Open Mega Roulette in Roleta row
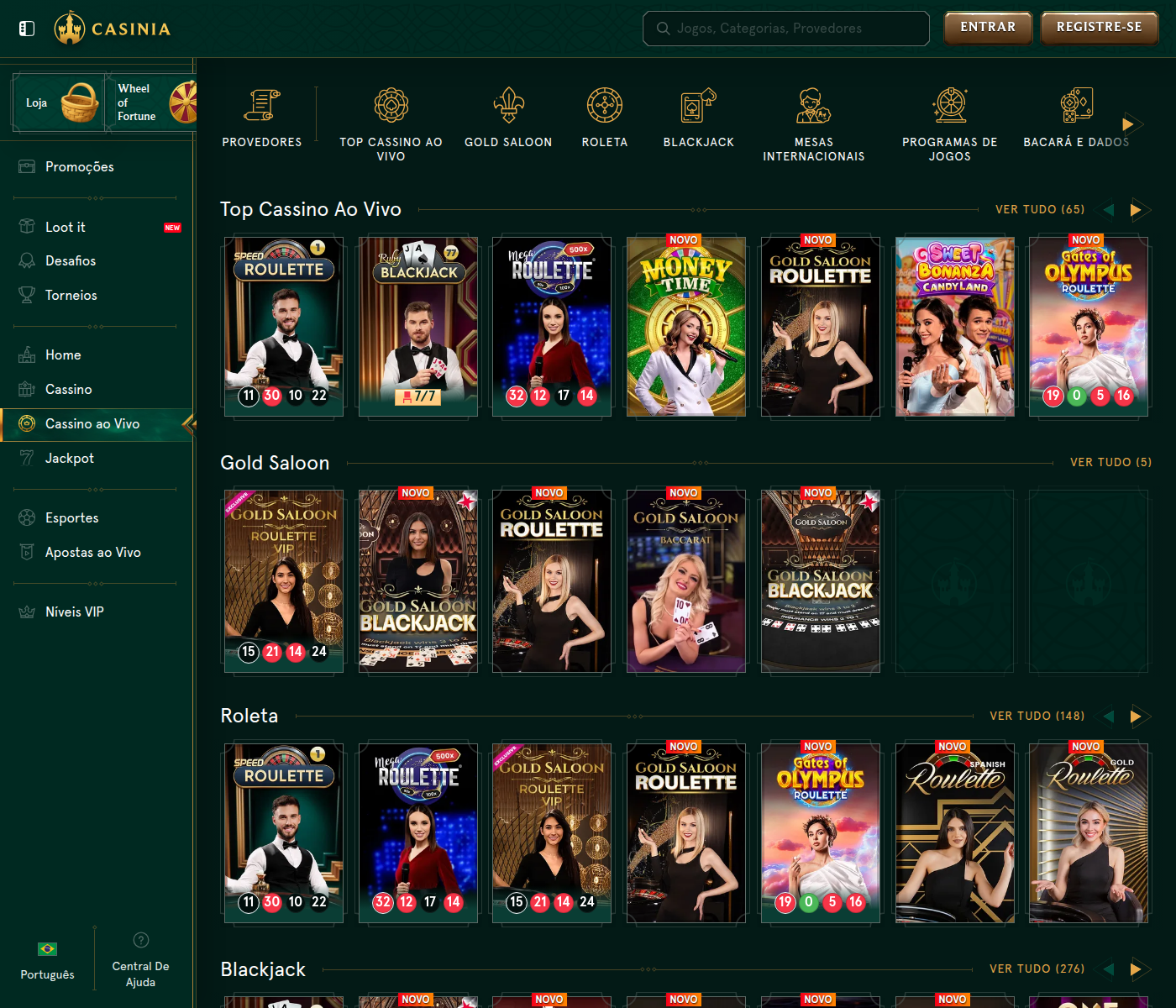The width and height of the screenshot is (1176, 1008). pos(418,833)
